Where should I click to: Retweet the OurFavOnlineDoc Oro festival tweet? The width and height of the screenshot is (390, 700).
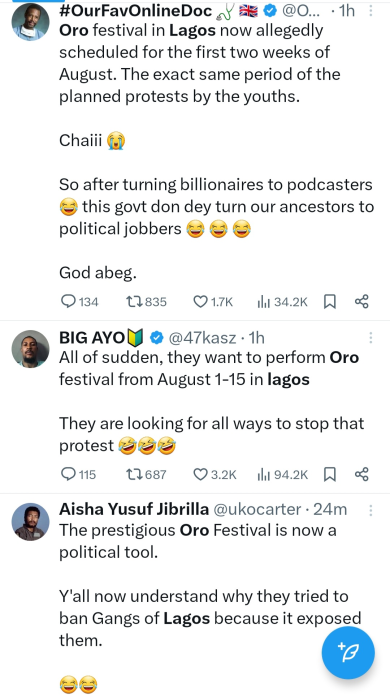(146, 302)
